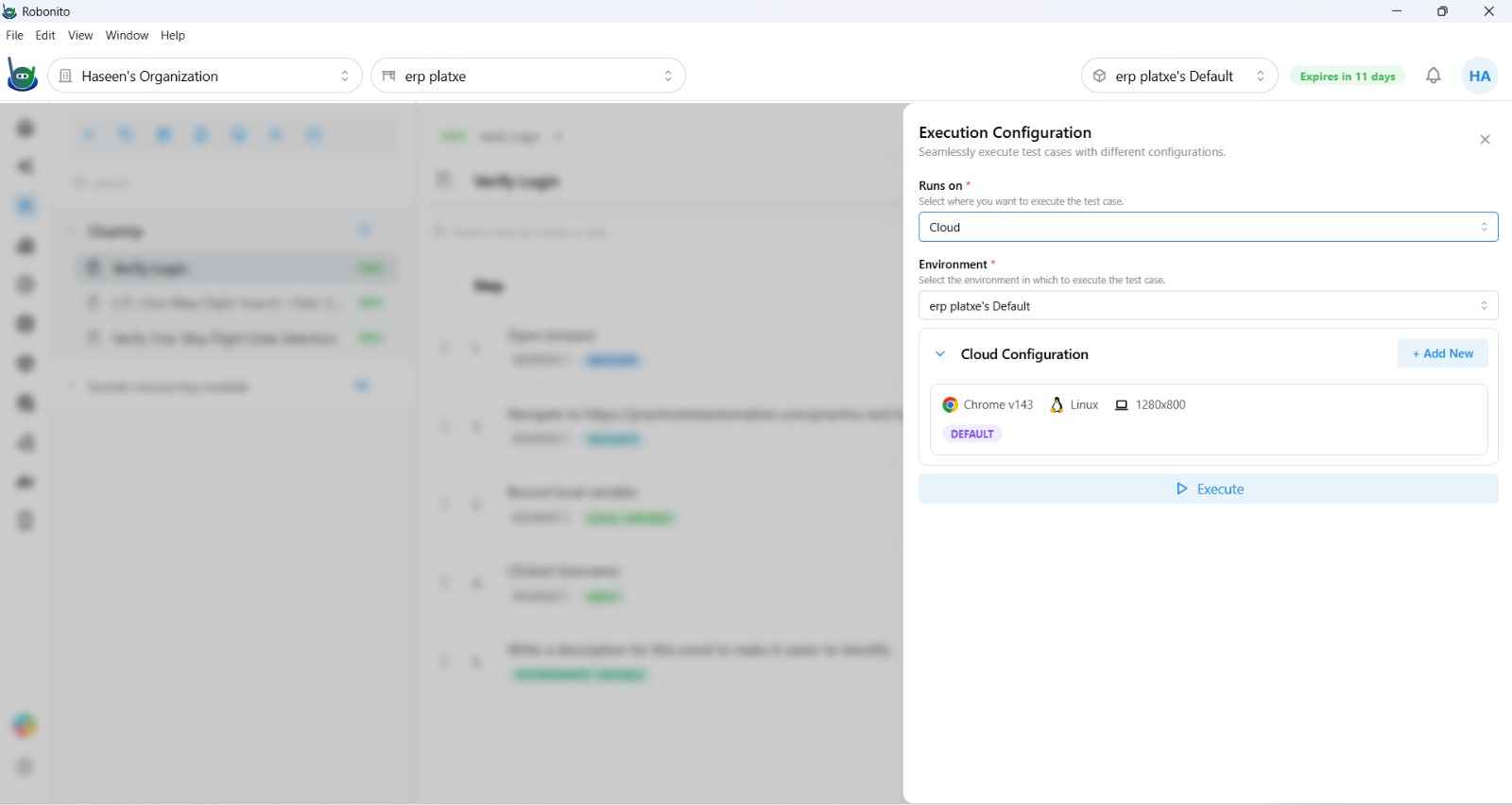Screen dimensions: 1512x805
Task: Open notifications bell
Action: (x=1434, y=76)
